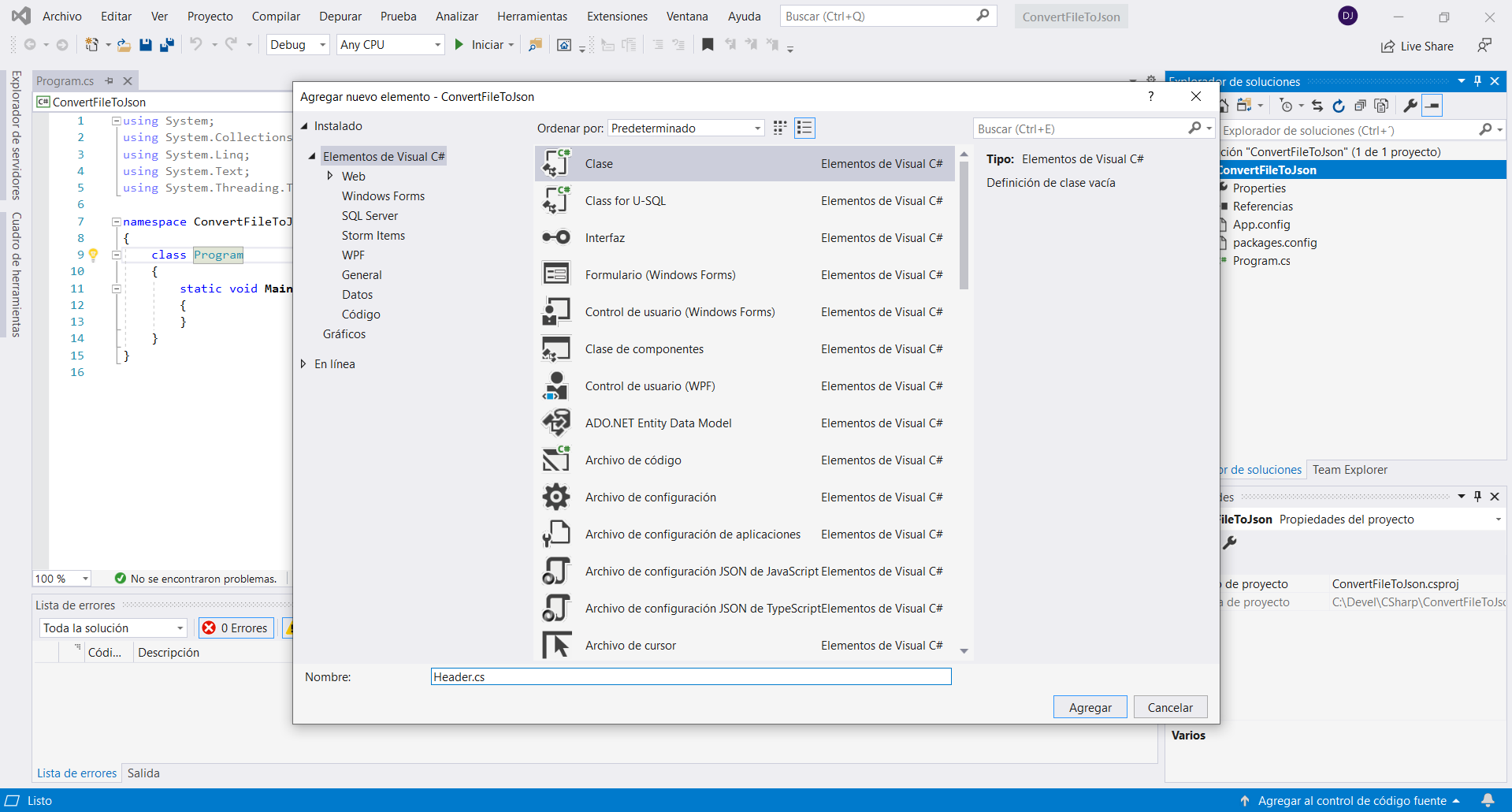The width and height of the screenshot is (1512, 812).
Task: Open the Herramientas menu
Action: pyautogui.click(x=532, y=16)
